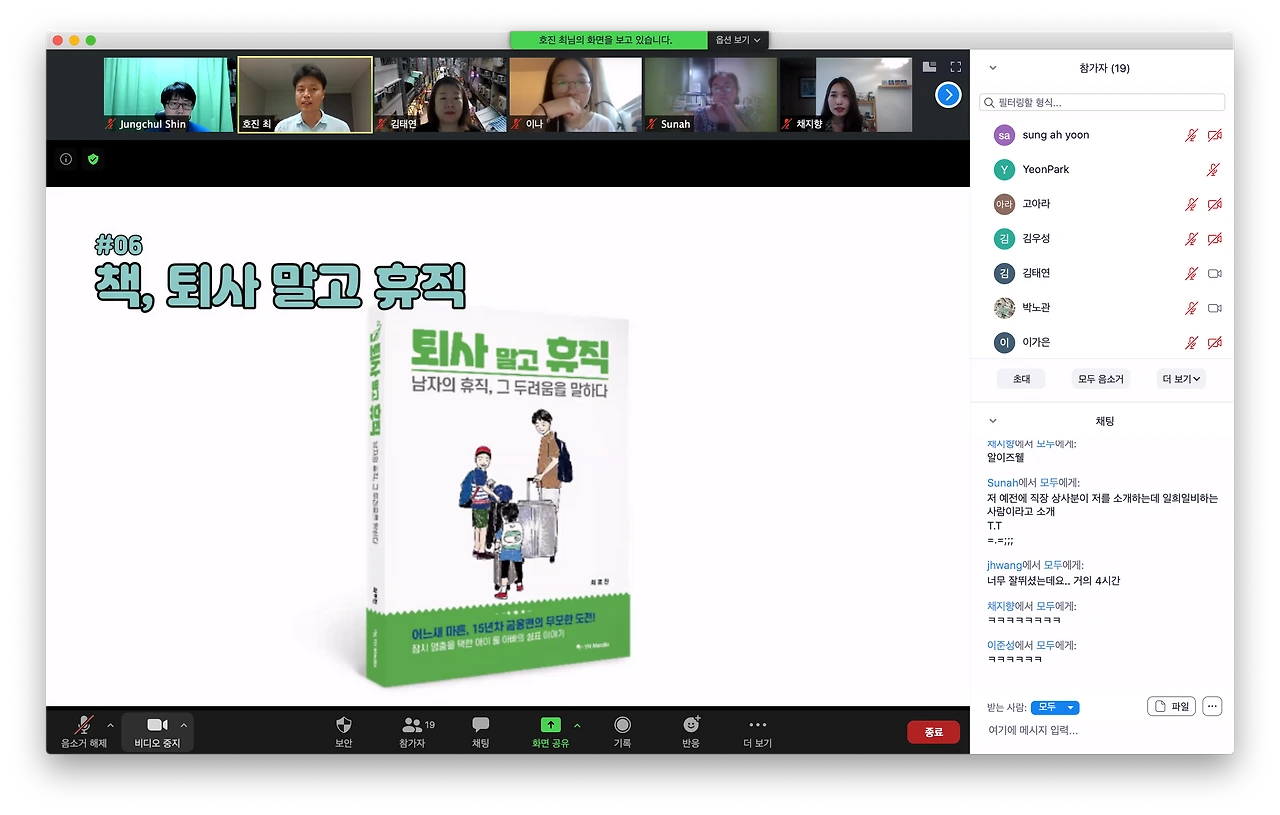Click the 참가자 toolbar icon
Image resolution: width=1280 pixels, height=815 pixels.
click(x=413, y=732)
